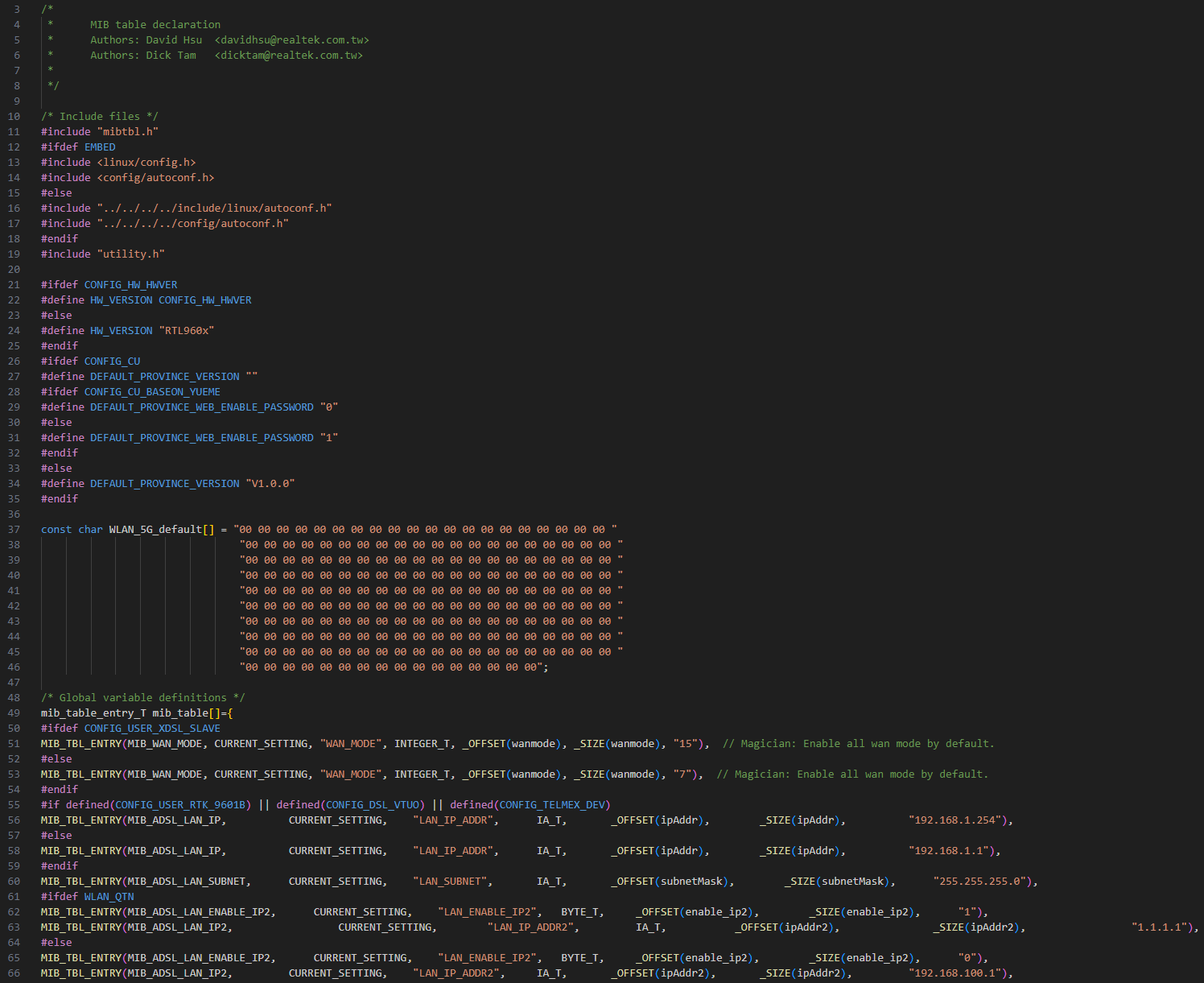The width and height of the screenshot is (1204, 983).
Task: Click the CONFIG_CU_BASEON_YUEME macro name
Action: click(152, 391)
